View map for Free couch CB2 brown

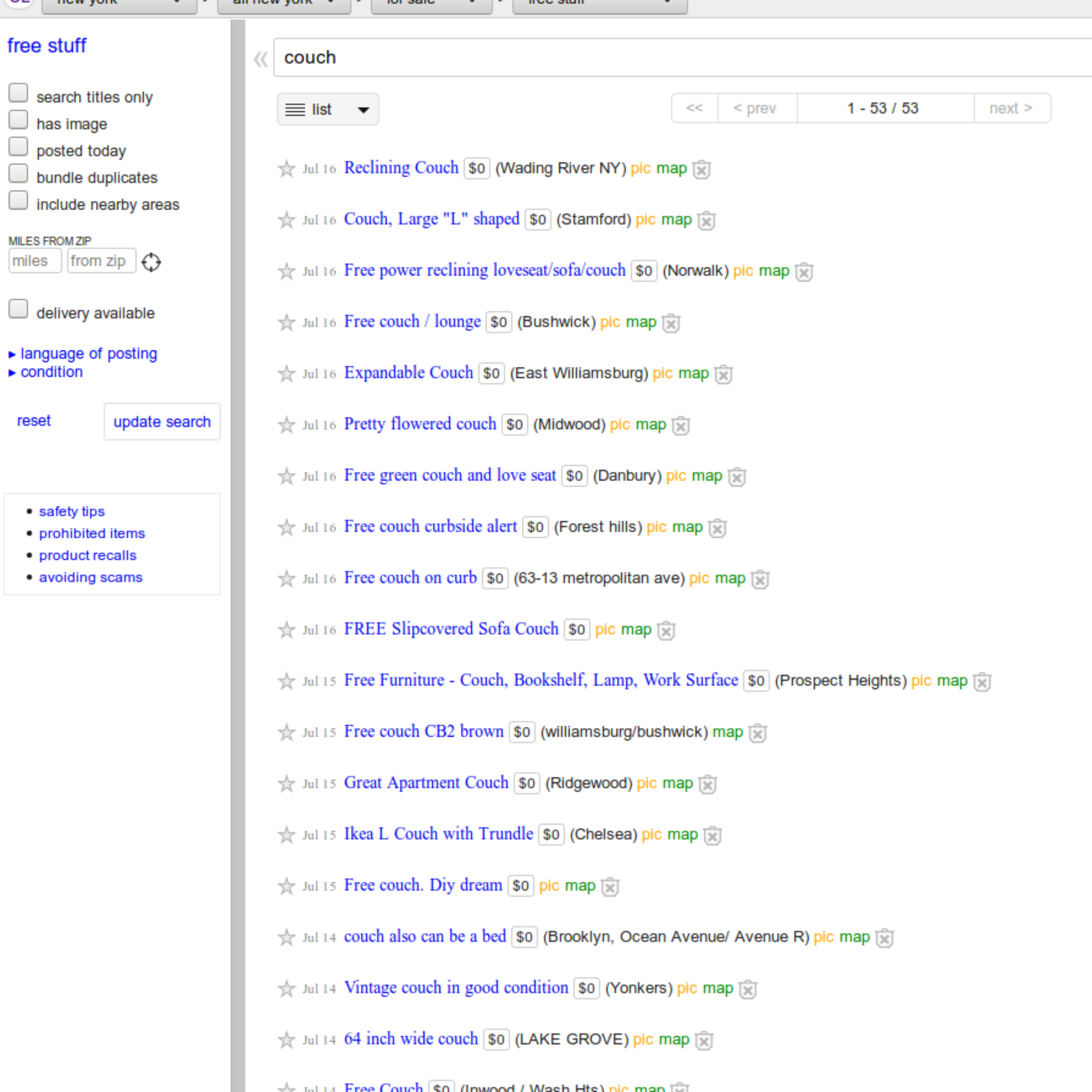727,733
